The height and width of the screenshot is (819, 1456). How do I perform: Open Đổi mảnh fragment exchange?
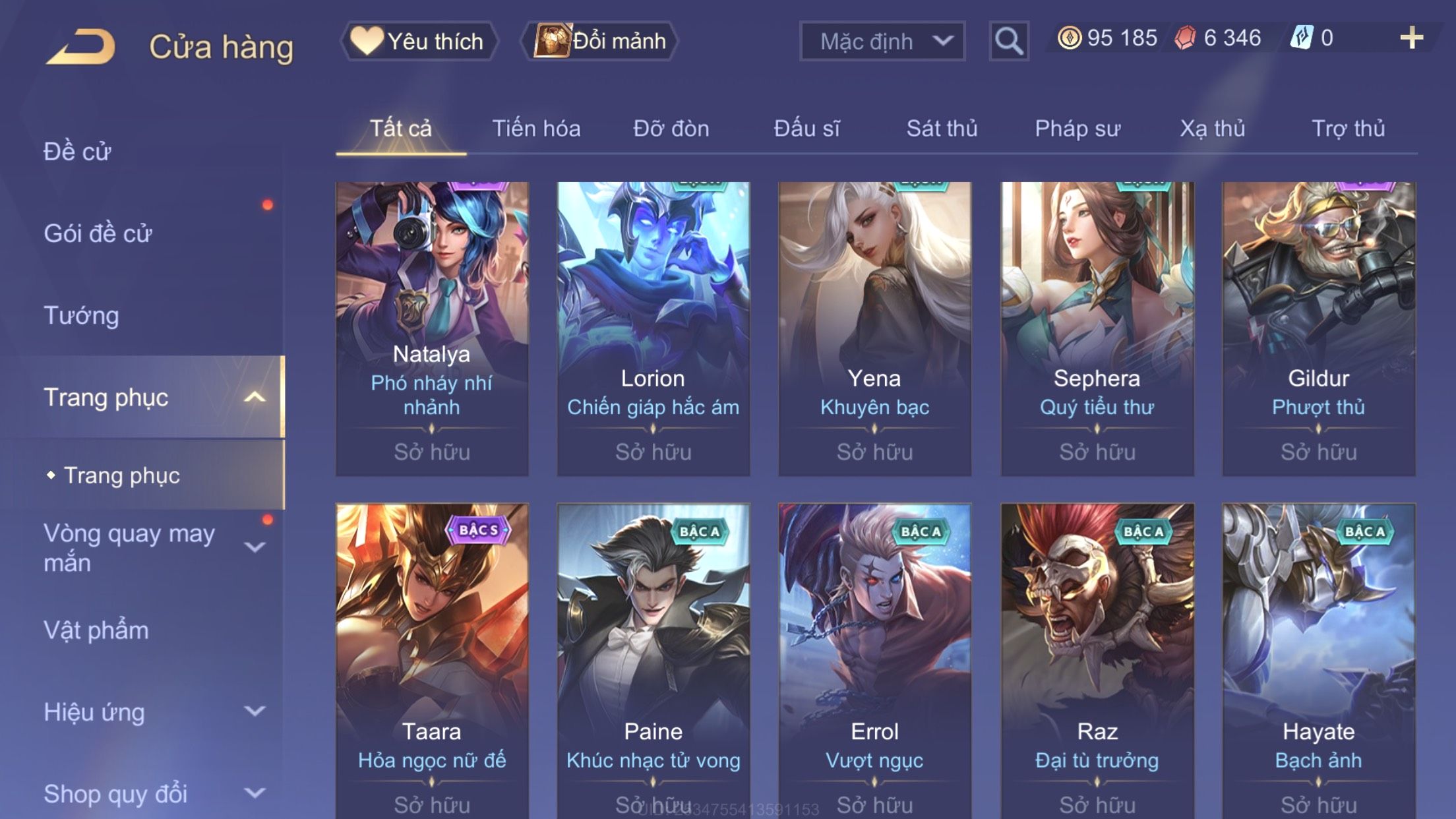(x=599, y=41)
